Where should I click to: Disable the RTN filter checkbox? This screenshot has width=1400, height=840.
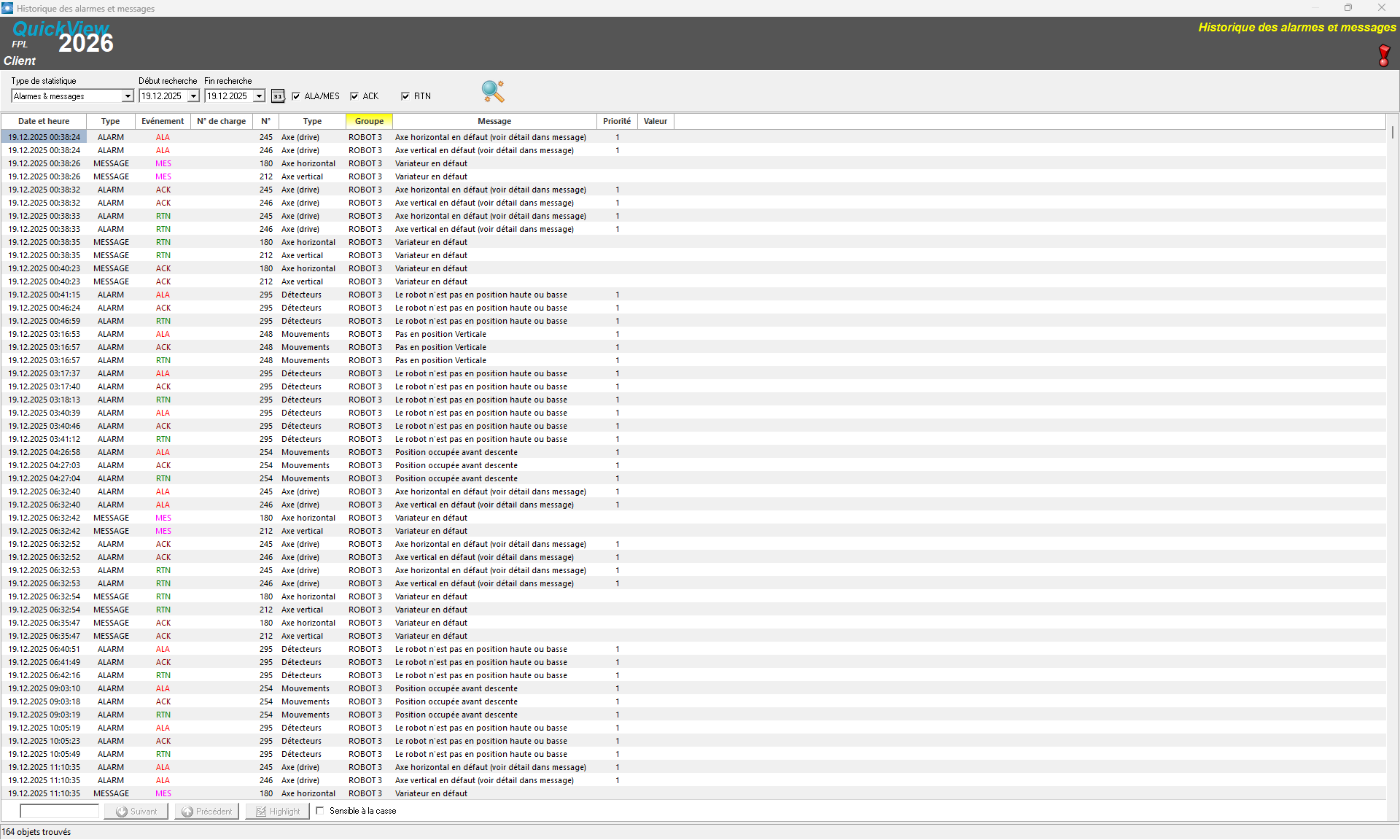[405, 96]
